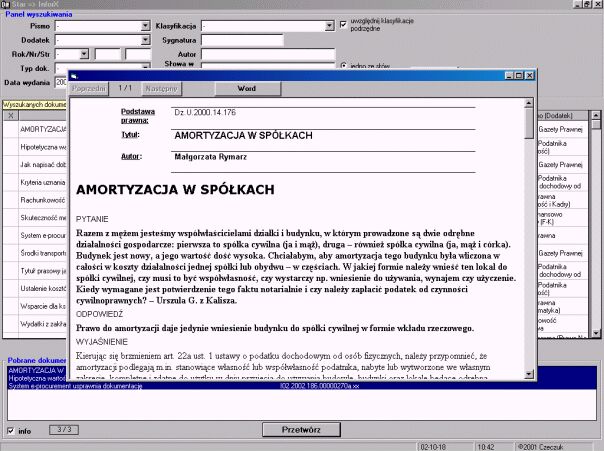Select the Rachunkowość result row

pyautogui.click(x=35, y=200)
